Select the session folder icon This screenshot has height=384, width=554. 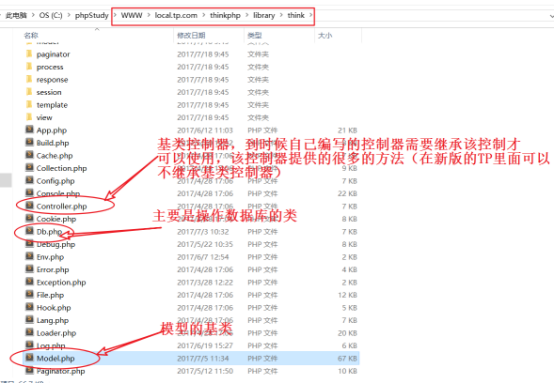29,92
